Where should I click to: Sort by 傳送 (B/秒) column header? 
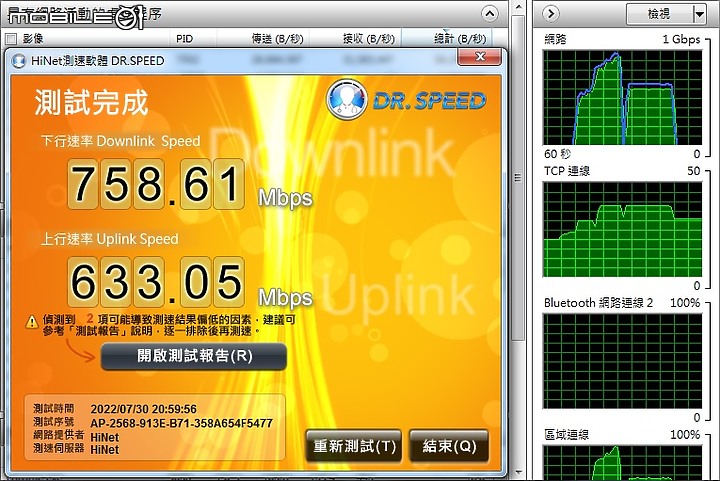(277, 39)
